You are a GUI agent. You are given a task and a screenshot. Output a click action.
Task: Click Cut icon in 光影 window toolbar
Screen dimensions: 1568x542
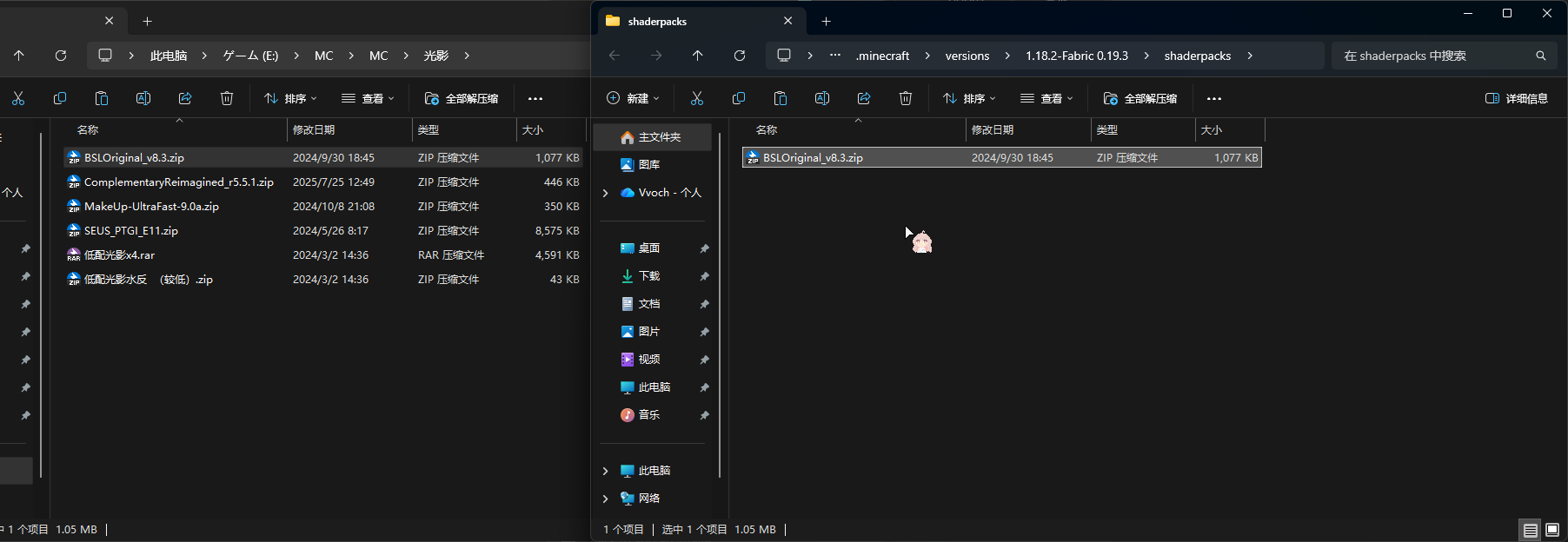pos(18,98)
